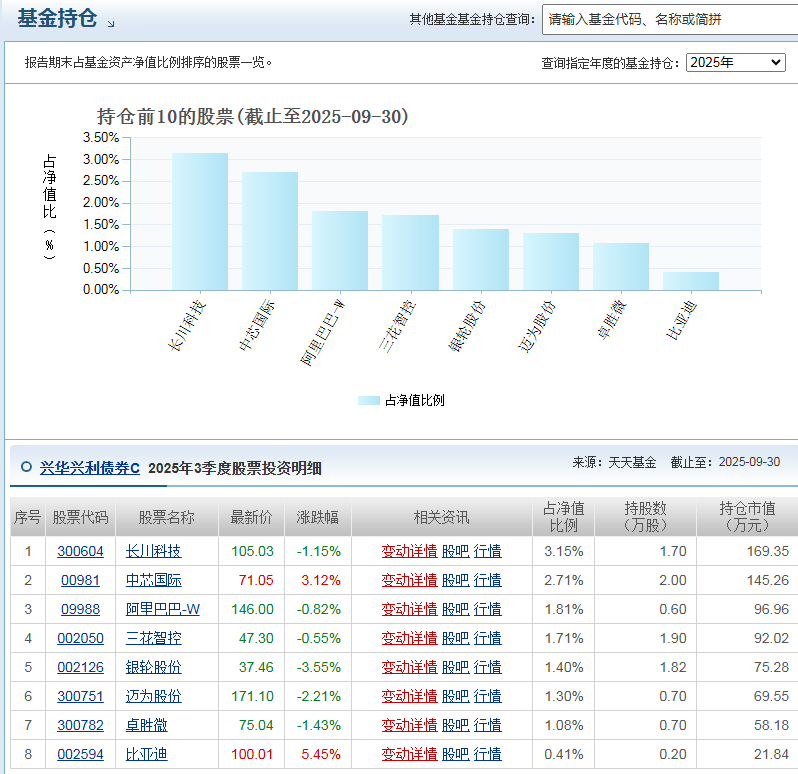Open 行情 for 卓胜微 row
This screenshot has height=774, width=798.
488,725
